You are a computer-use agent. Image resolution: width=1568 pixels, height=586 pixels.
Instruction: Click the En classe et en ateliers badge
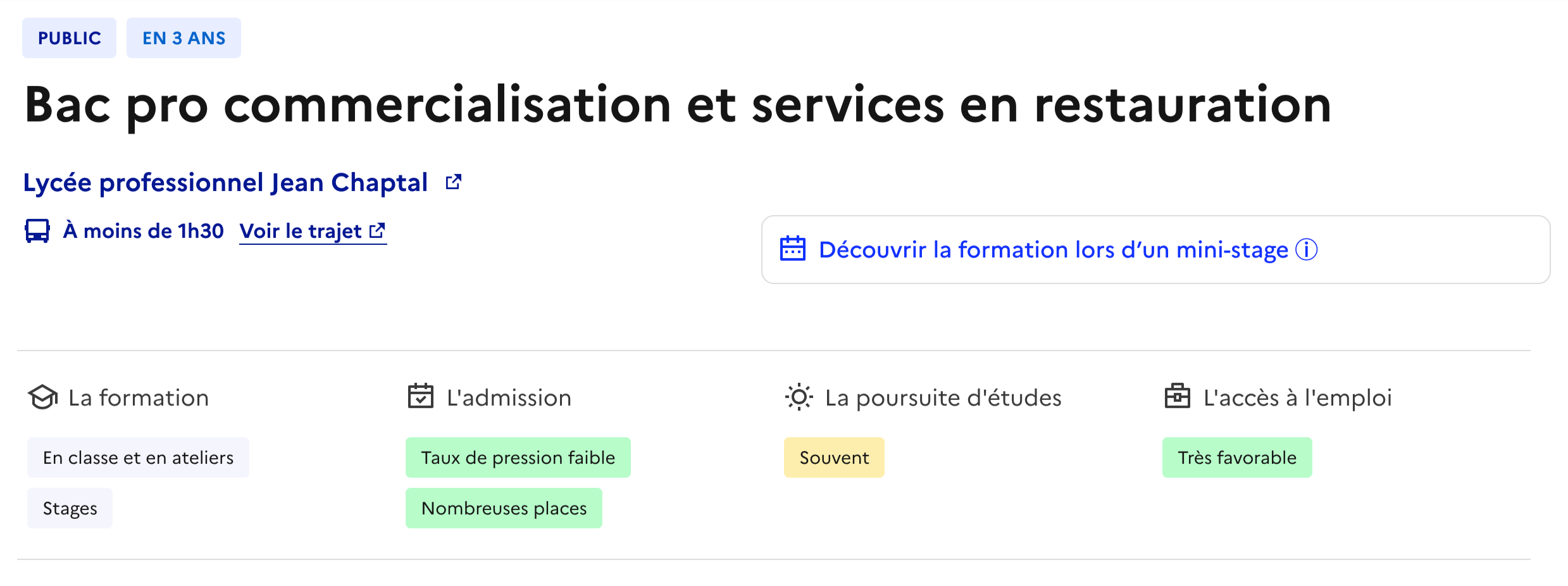click(138, 457)
